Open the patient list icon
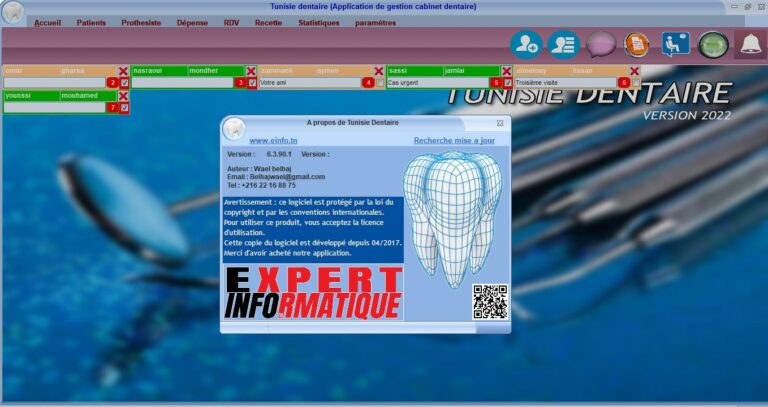Screen dimensions: 768x407 click(x=563, y=45)
